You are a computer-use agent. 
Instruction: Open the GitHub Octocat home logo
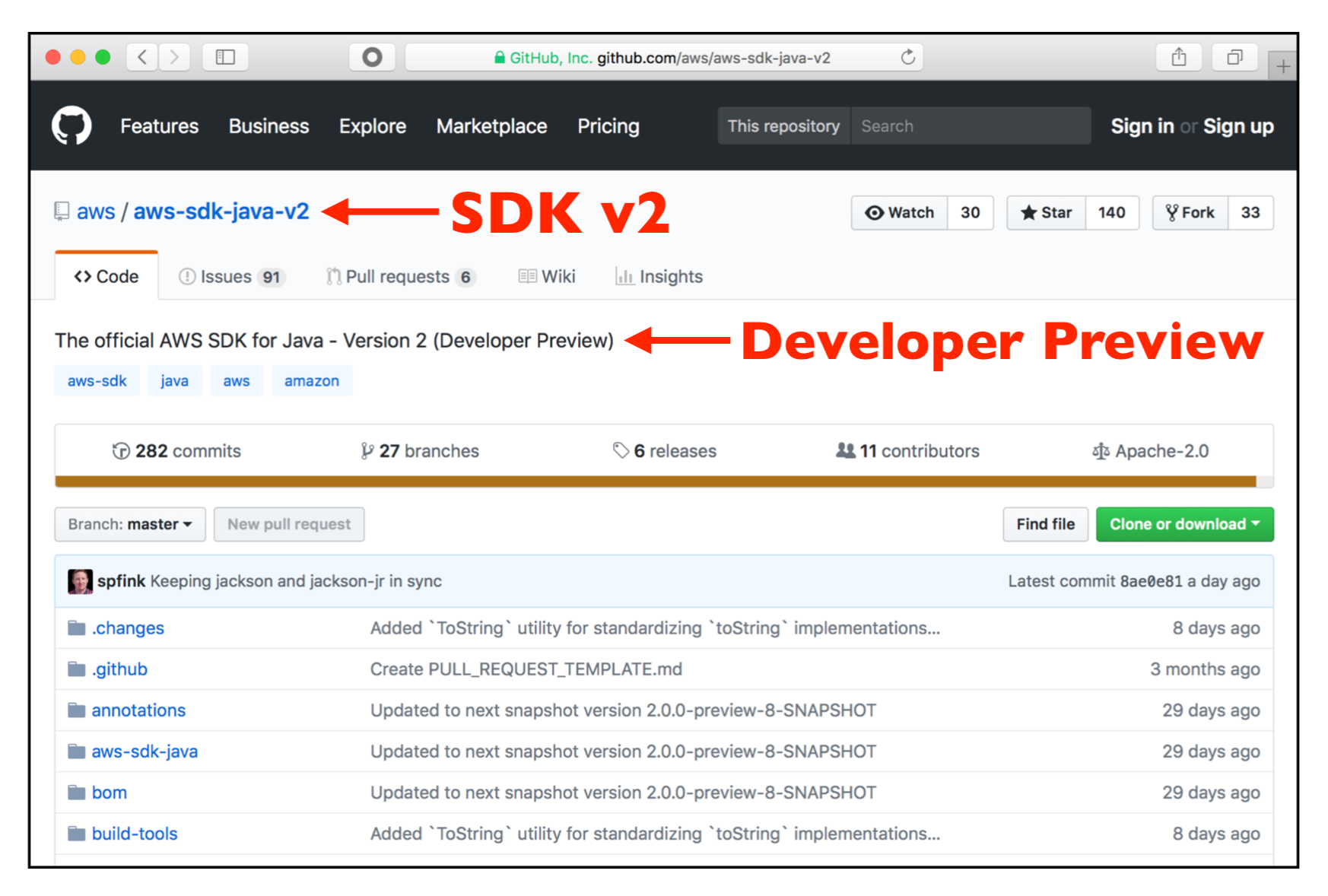(x=71, y=126)
